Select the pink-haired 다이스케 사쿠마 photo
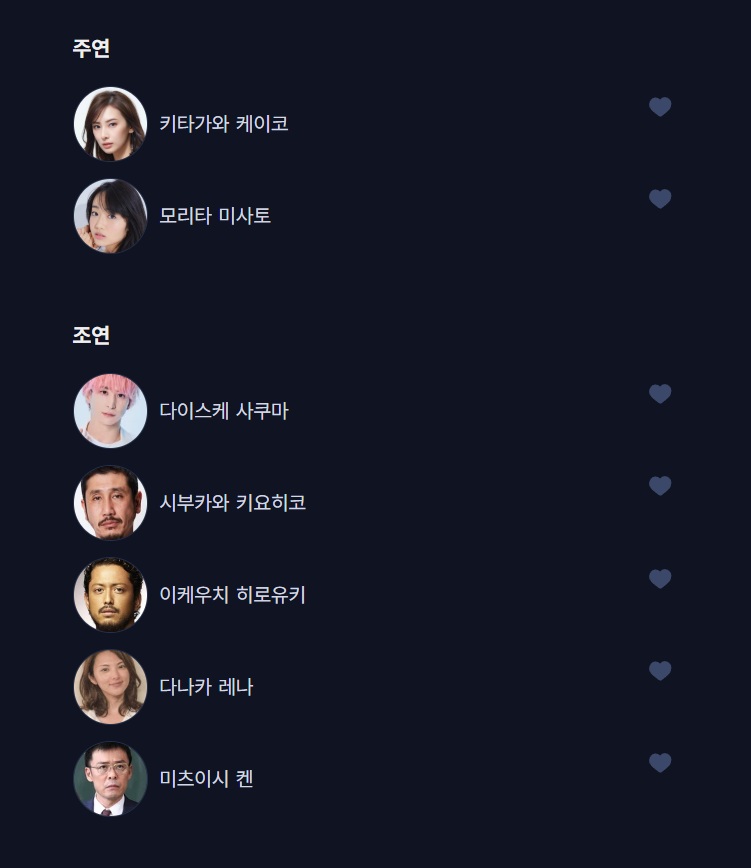This screenshot has width=751, height=868. click(x=110, y=411)
